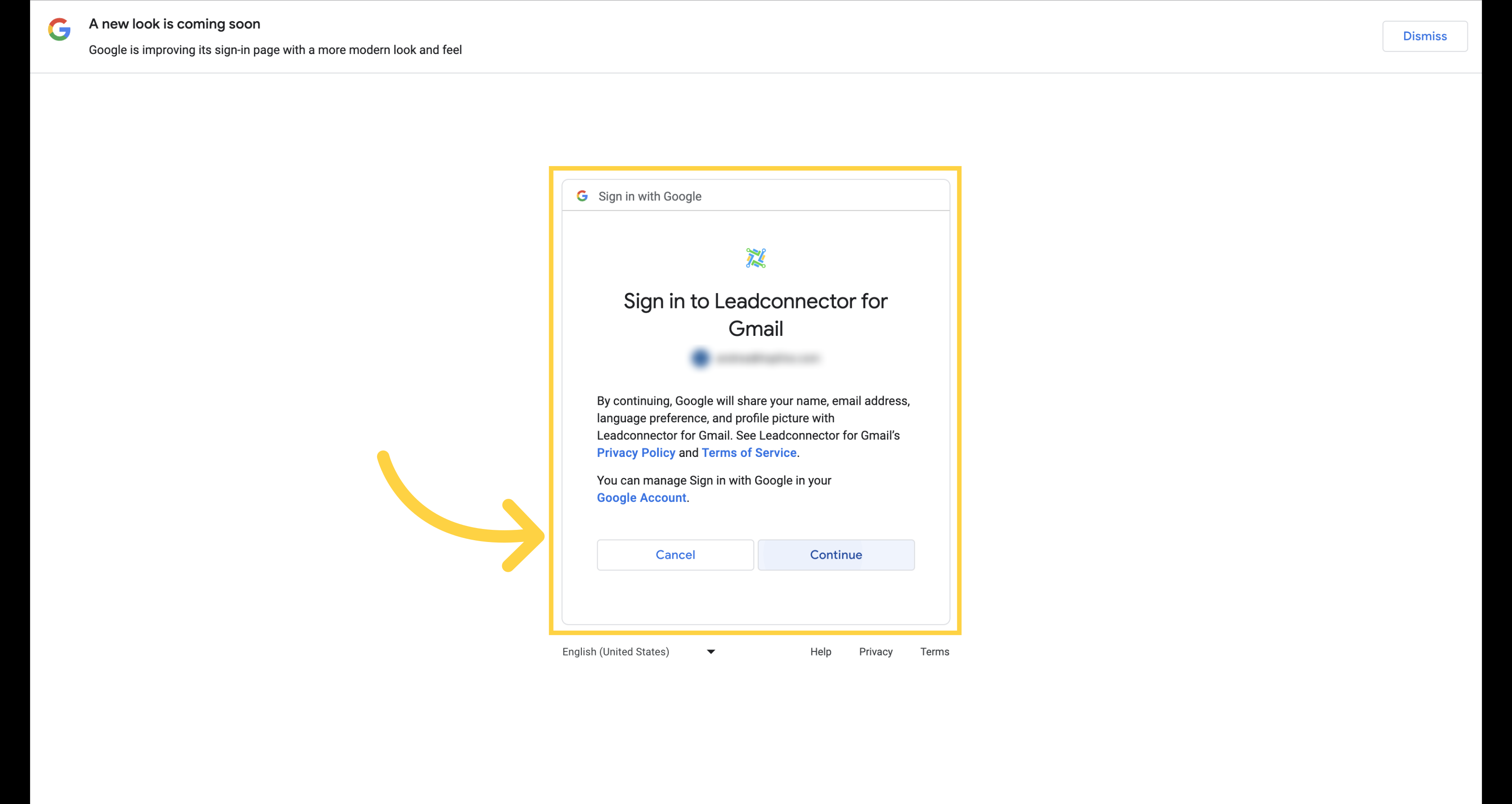The image size is (1512, 804).
Task: Click the 'Sign in to Leadconnector for Gmail' title
Action: click(x=756, y=315)
